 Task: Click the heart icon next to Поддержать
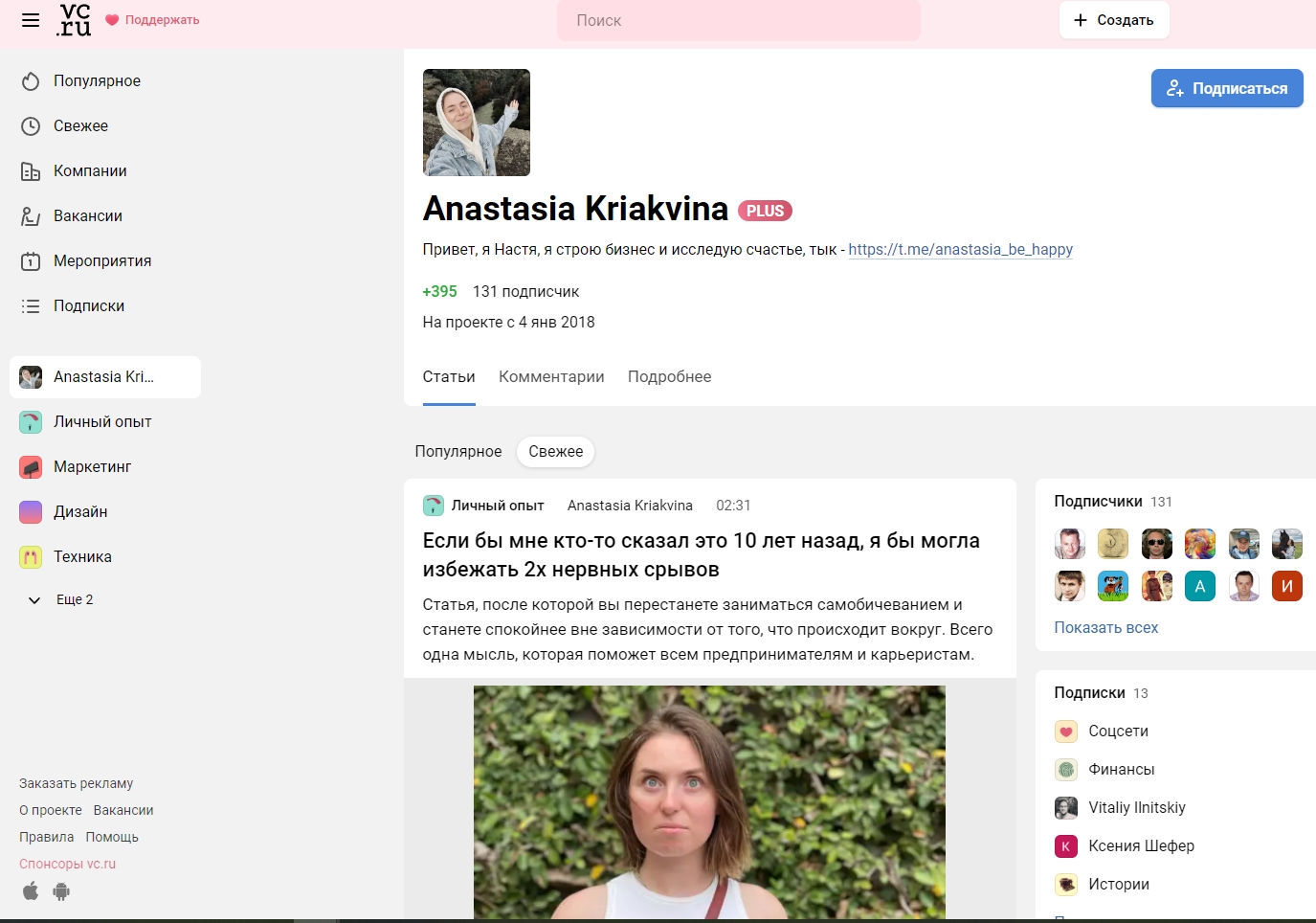[112, 20]
